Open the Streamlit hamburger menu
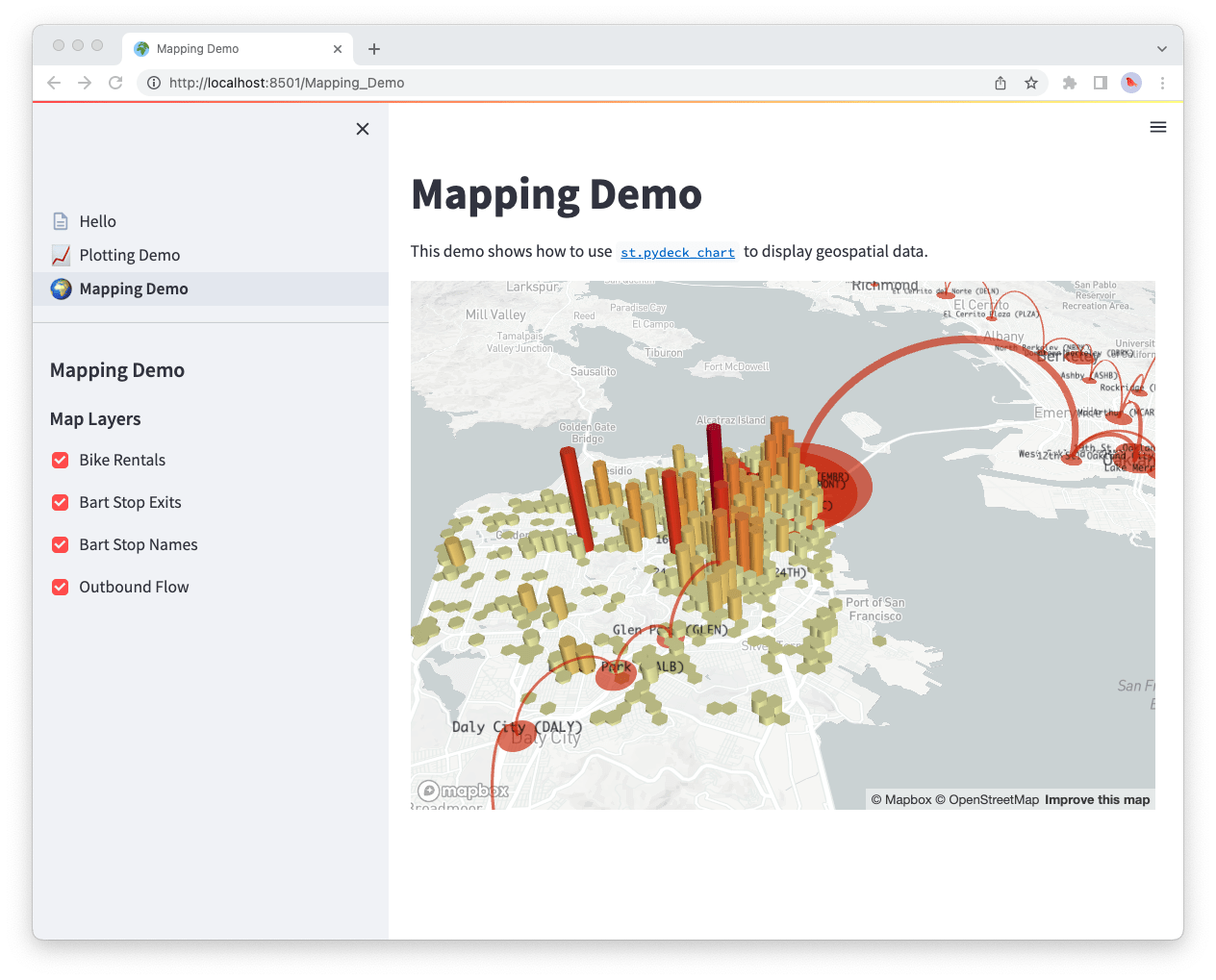The height and width of the screenshot is (980, 1216). (1157, 127)
